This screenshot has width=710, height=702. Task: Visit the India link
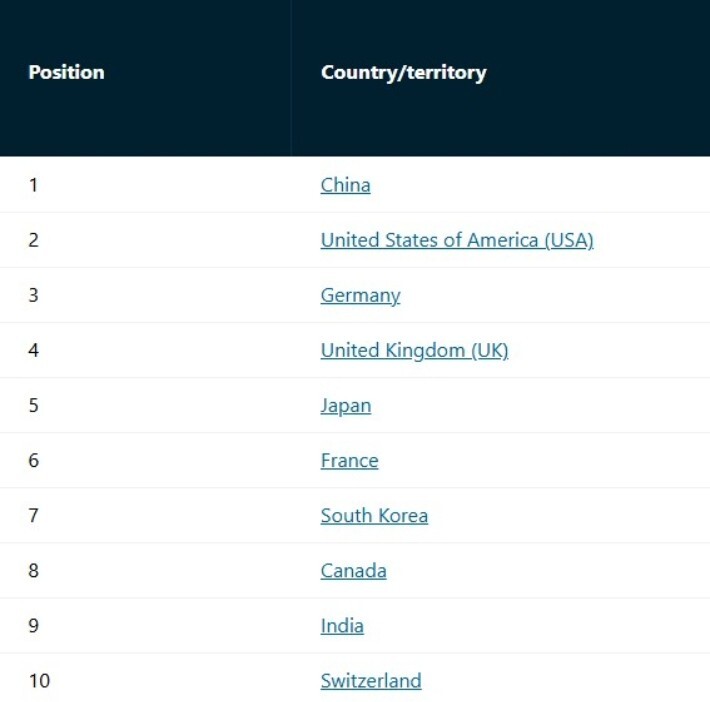[342, 625]
